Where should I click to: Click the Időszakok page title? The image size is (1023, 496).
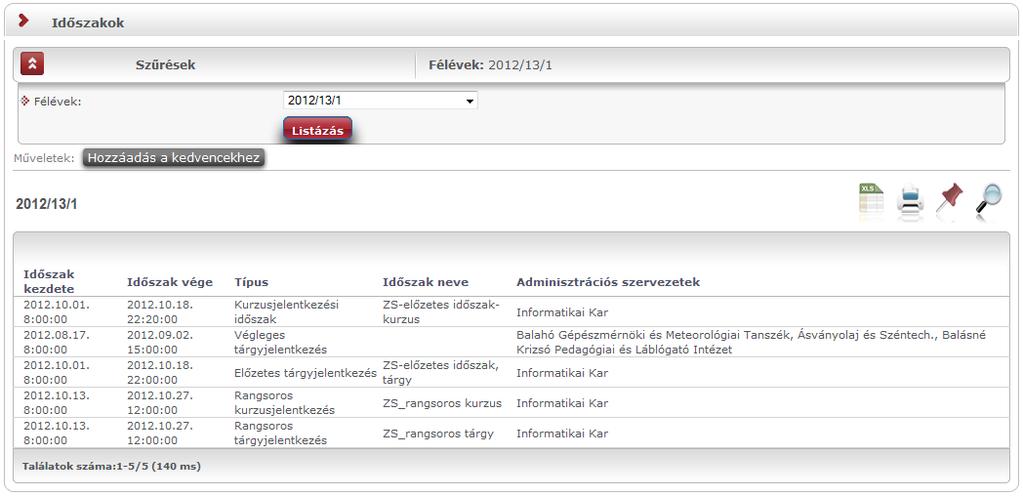pyautogui.click(x=88, y=23)
